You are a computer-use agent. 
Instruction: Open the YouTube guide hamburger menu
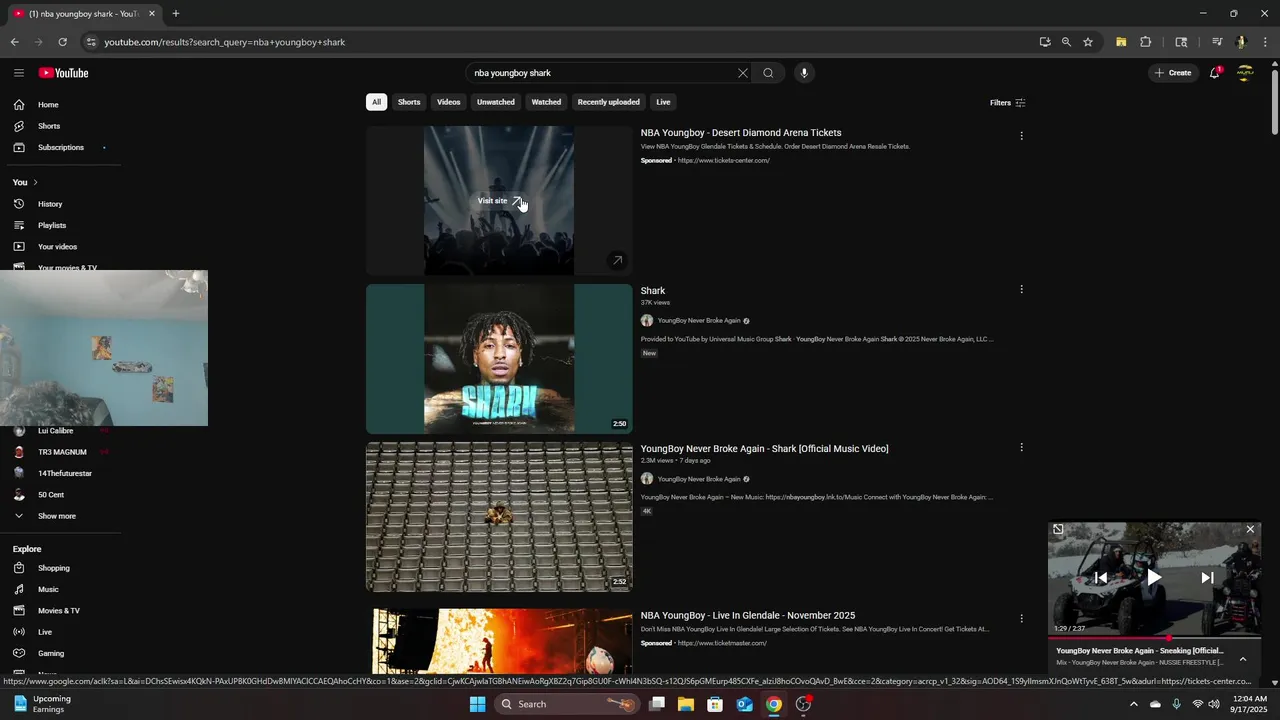point(19,73)
